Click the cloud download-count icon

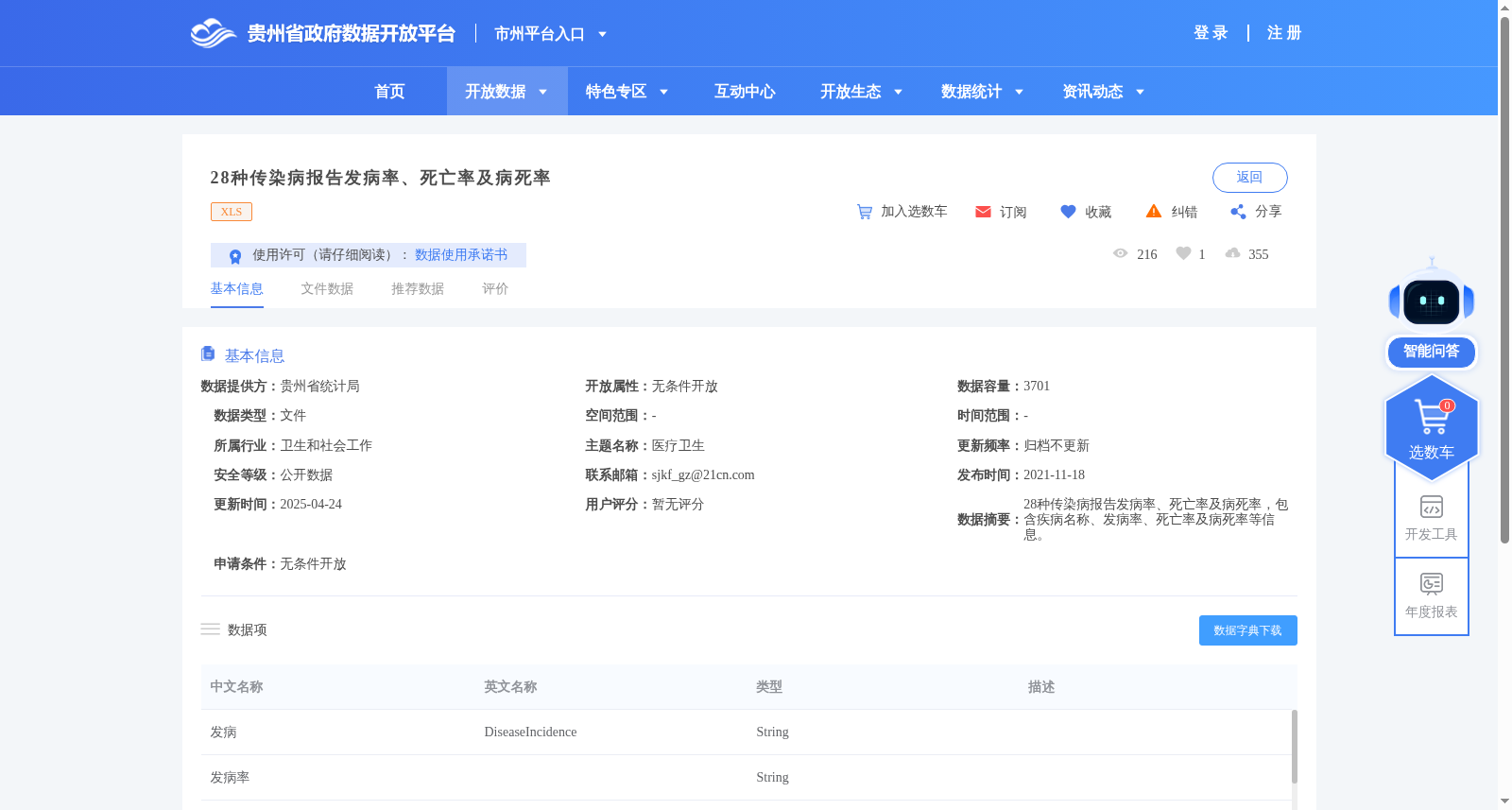coord(1232,253)
